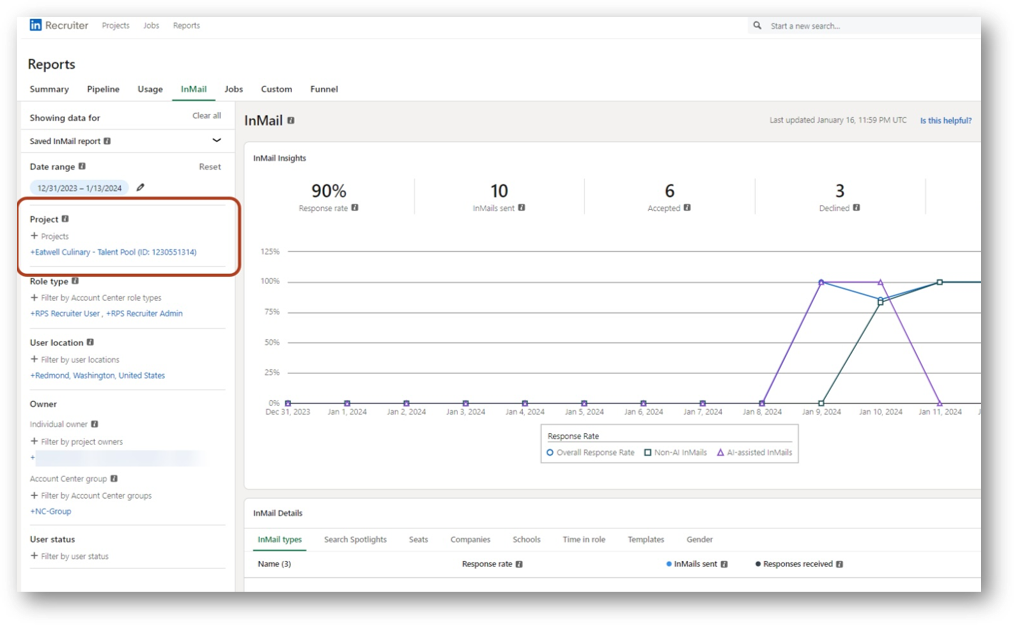The height and width of the screenshot is (625, 1014).
Task: Toggle Non-AI InMails legend series
Action: tap(676, 452)
